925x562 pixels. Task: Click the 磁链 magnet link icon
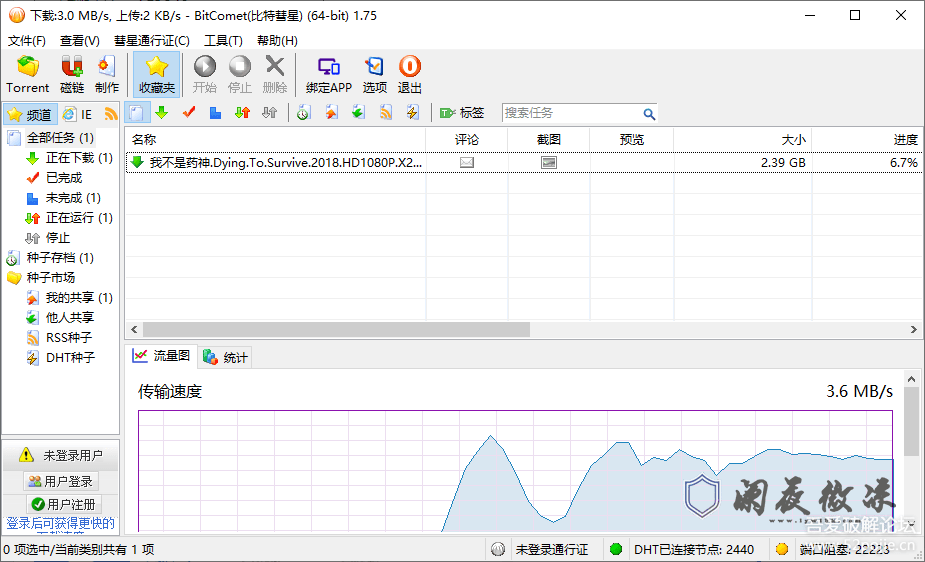[x=72, y=74]
